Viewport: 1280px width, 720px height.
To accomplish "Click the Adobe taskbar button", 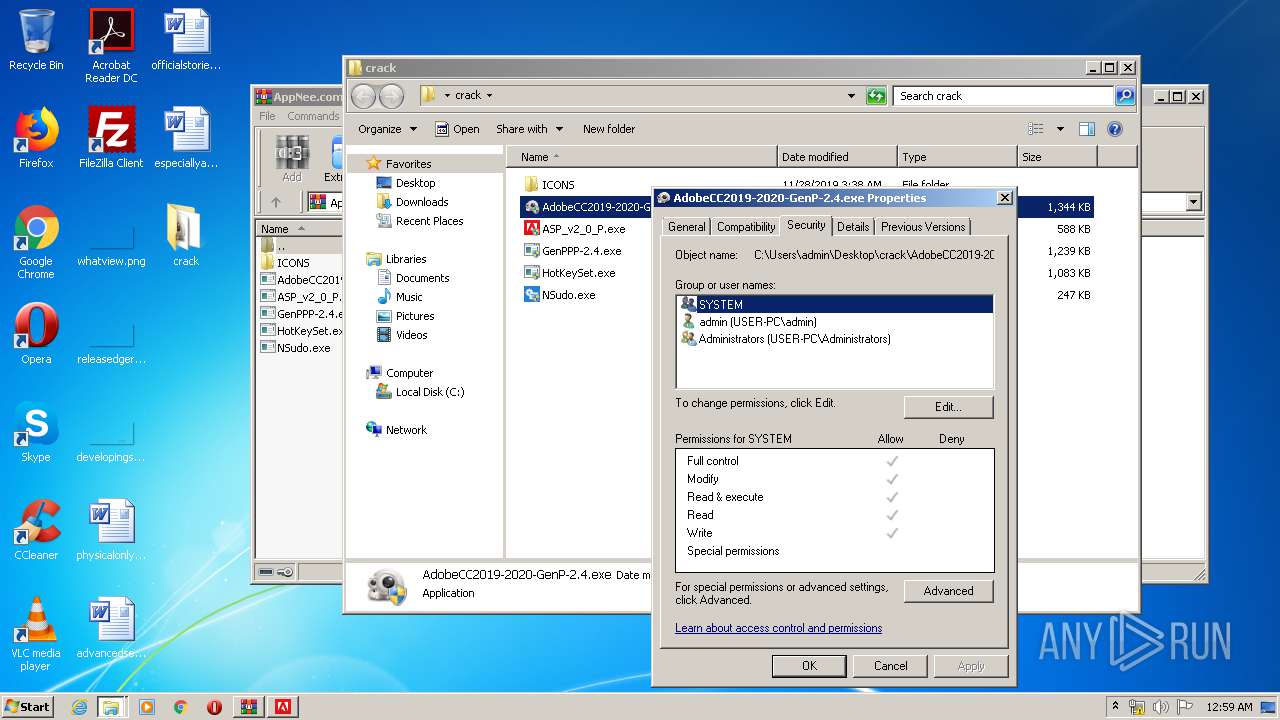I will coord(283,706).
